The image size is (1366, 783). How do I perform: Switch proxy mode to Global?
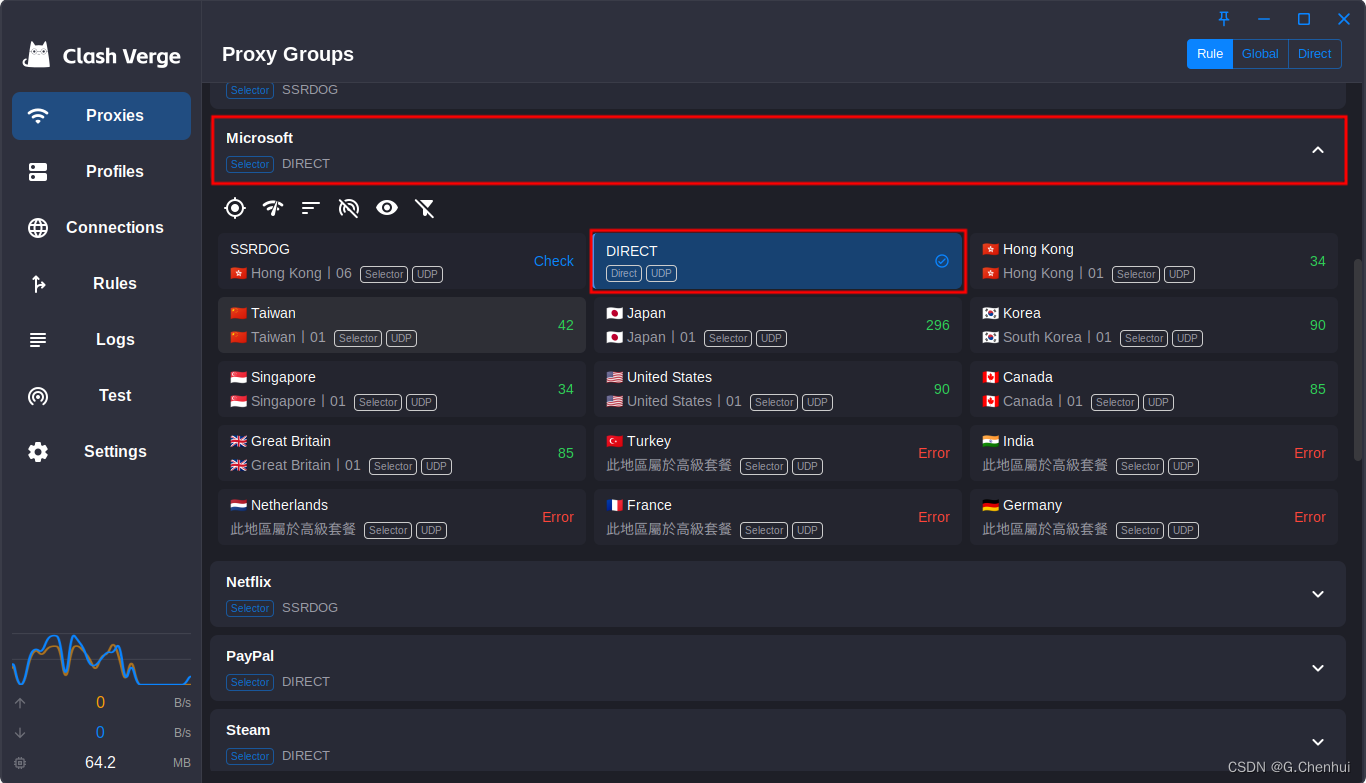click(1260, 54)
